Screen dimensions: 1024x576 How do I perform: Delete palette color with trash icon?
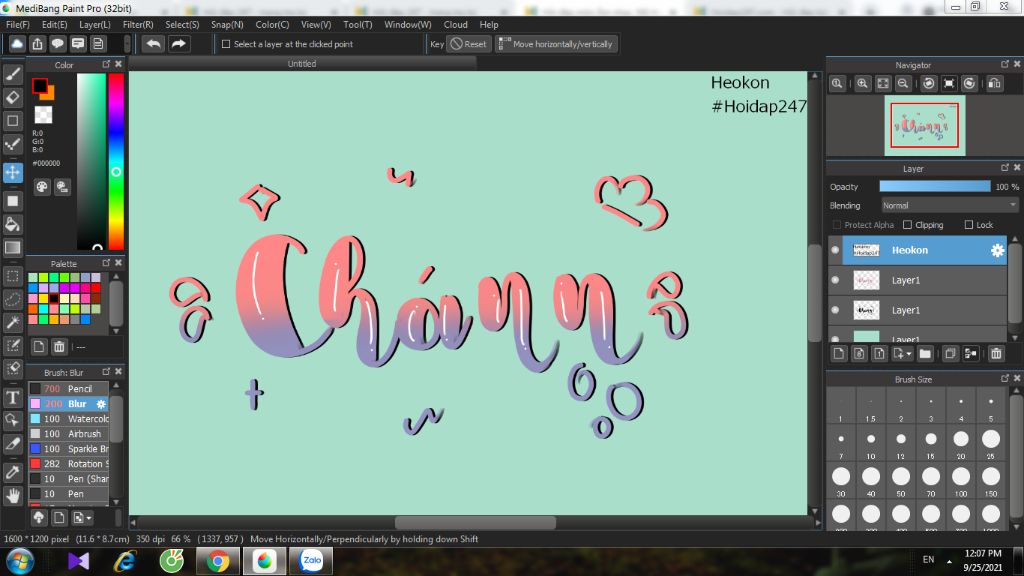pos(59,347)
